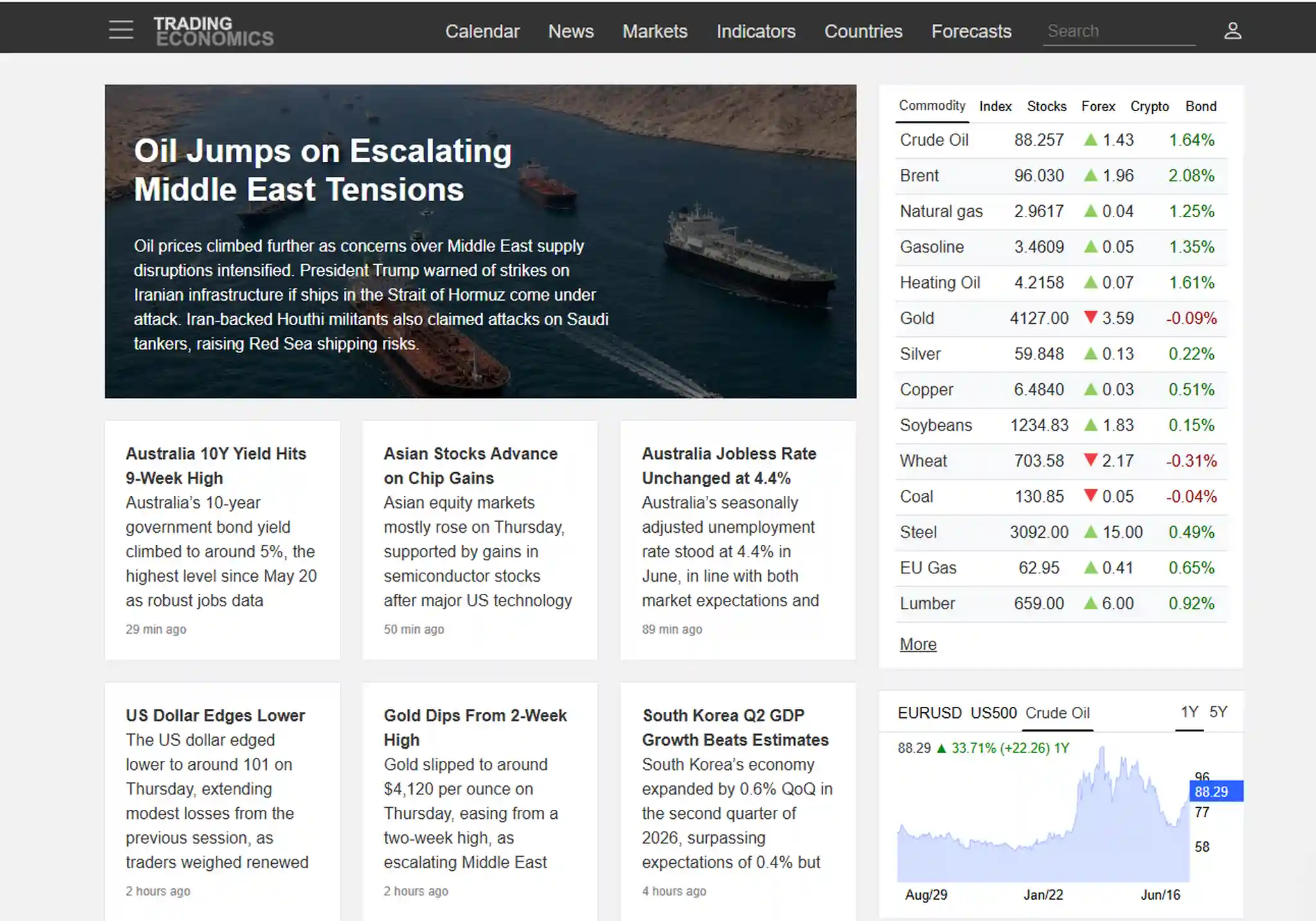1316x921 pixels.
Task: Select the 1Y chart range
Action: pos(1189,712)
